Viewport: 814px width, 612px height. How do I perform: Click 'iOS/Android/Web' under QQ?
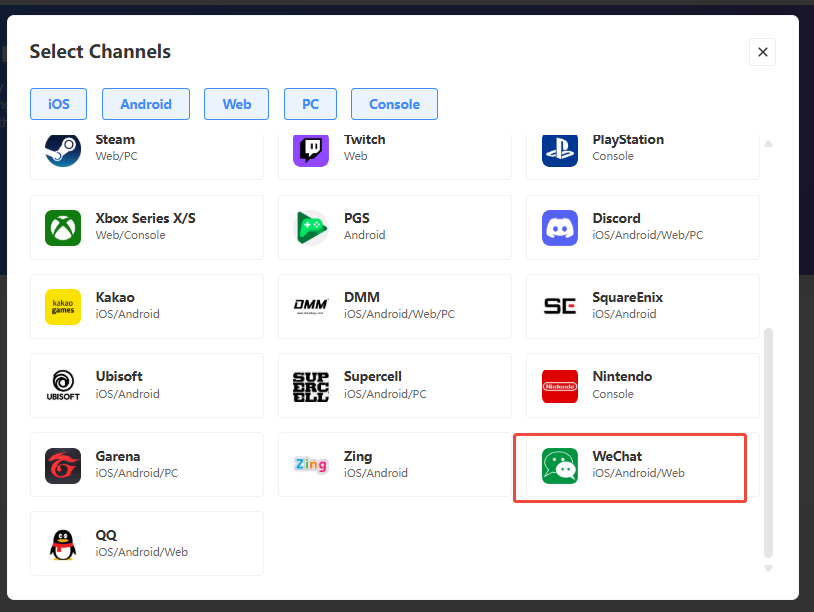click(142, 552)
